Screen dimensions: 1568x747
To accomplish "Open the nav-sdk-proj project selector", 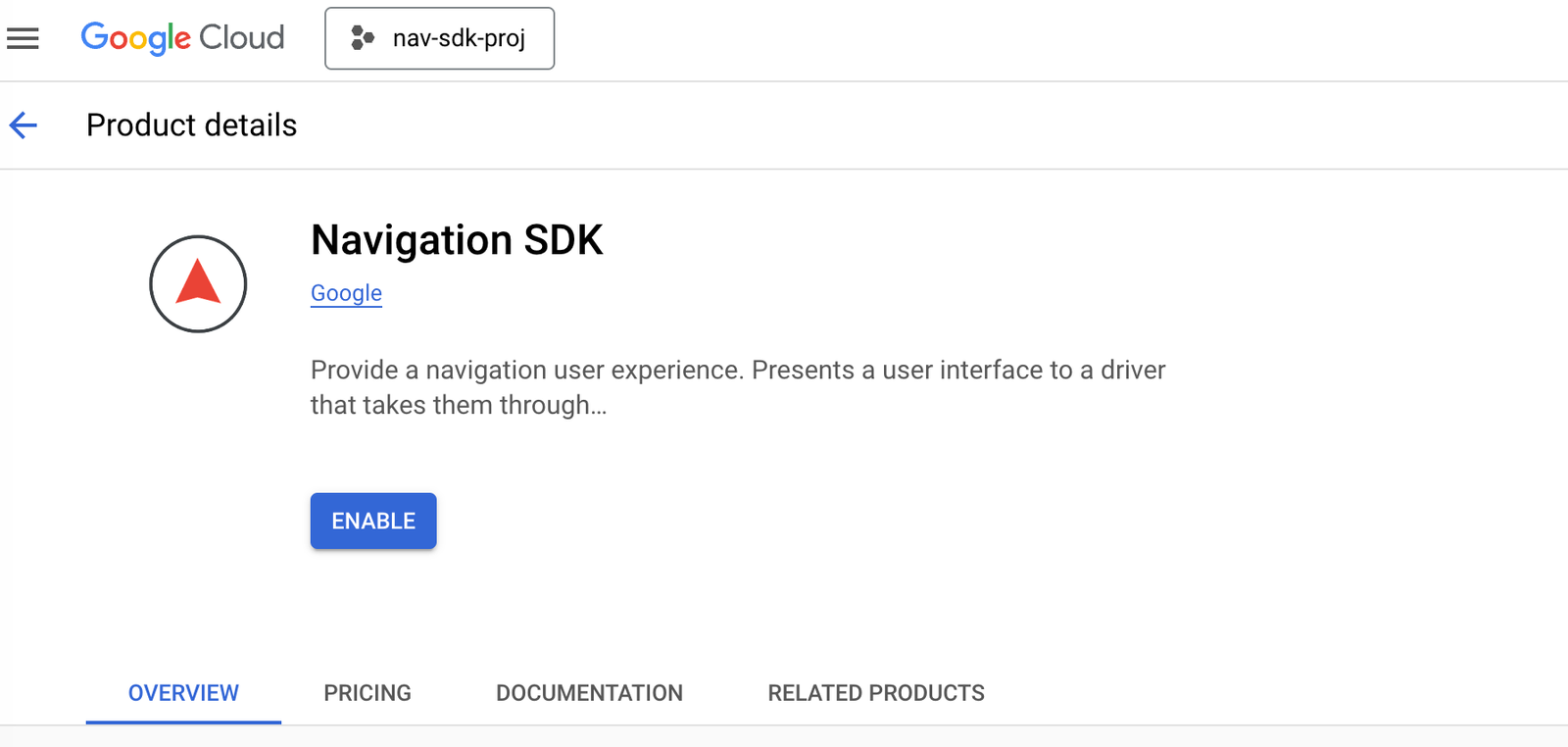I will pos(439,38).
